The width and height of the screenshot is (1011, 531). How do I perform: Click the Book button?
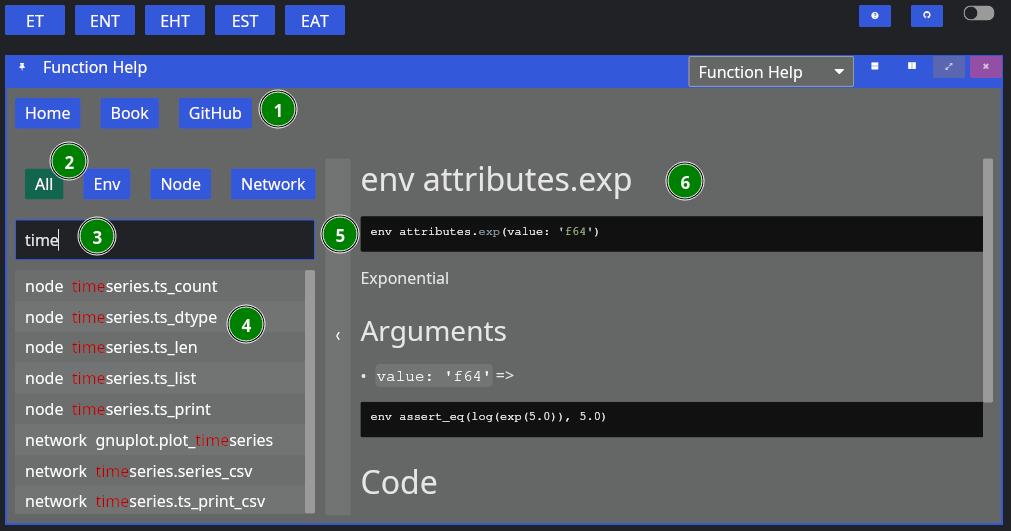(130, 114)
